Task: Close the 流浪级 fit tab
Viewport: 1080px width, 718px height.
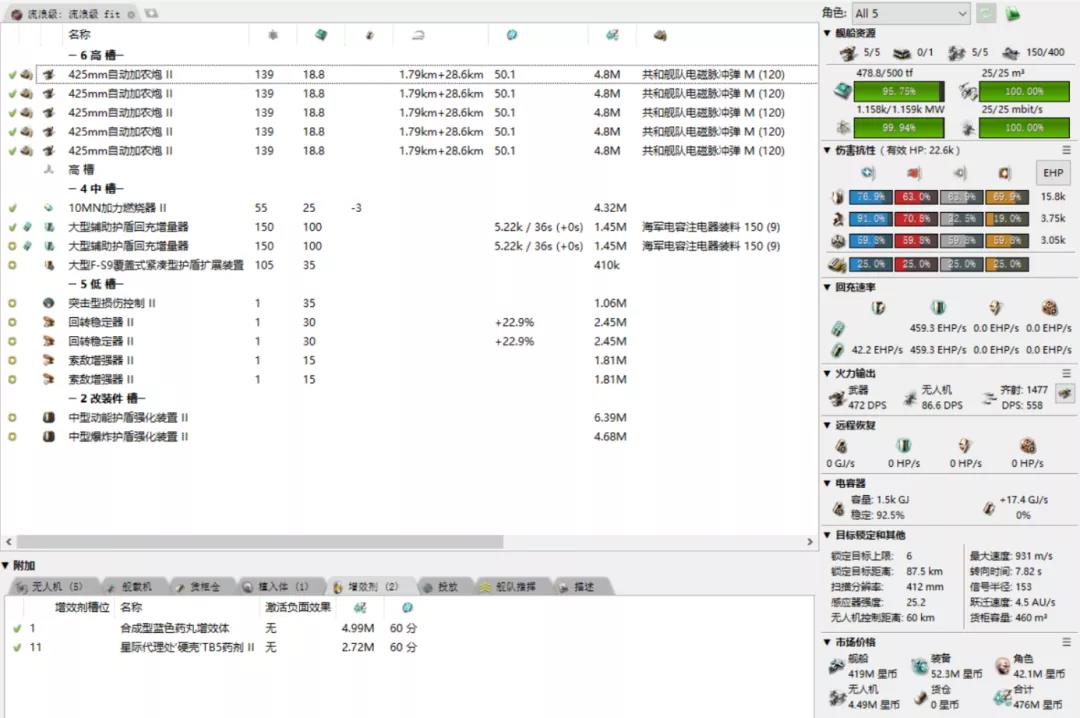Action: click(131, 13)
